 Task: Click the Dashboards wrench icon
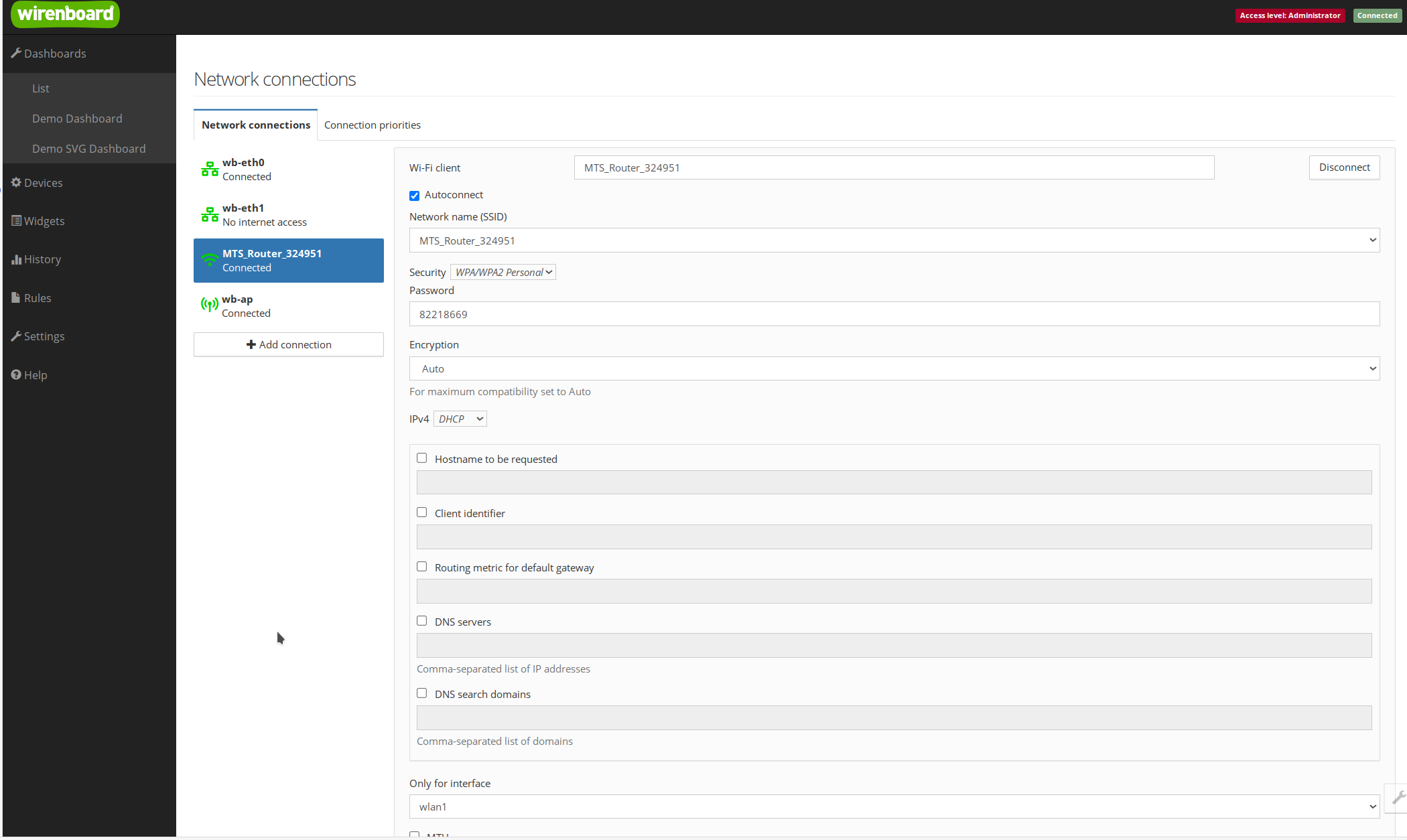tap(16, 53)
